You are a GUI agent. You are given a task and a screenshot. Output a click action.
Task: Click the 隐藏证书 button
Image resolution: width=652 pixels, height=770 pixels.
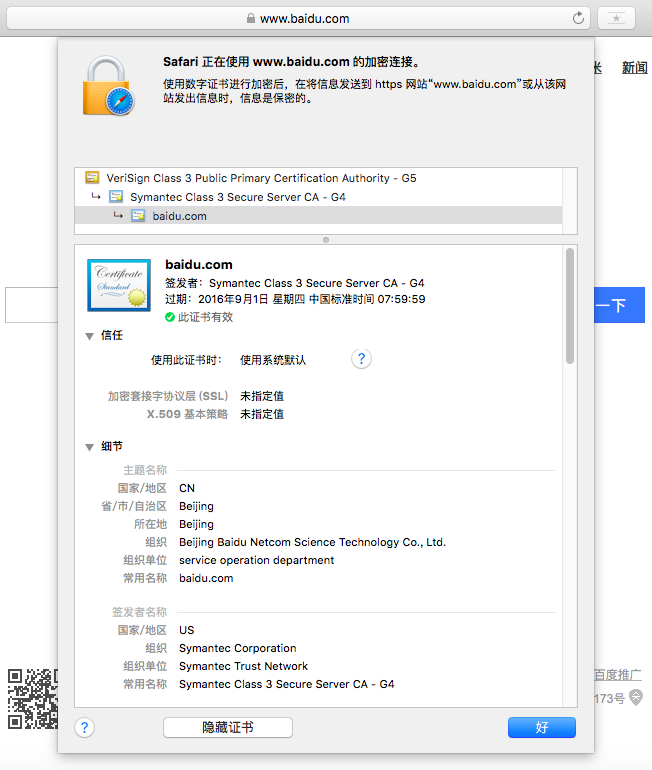tap(228, 727)
